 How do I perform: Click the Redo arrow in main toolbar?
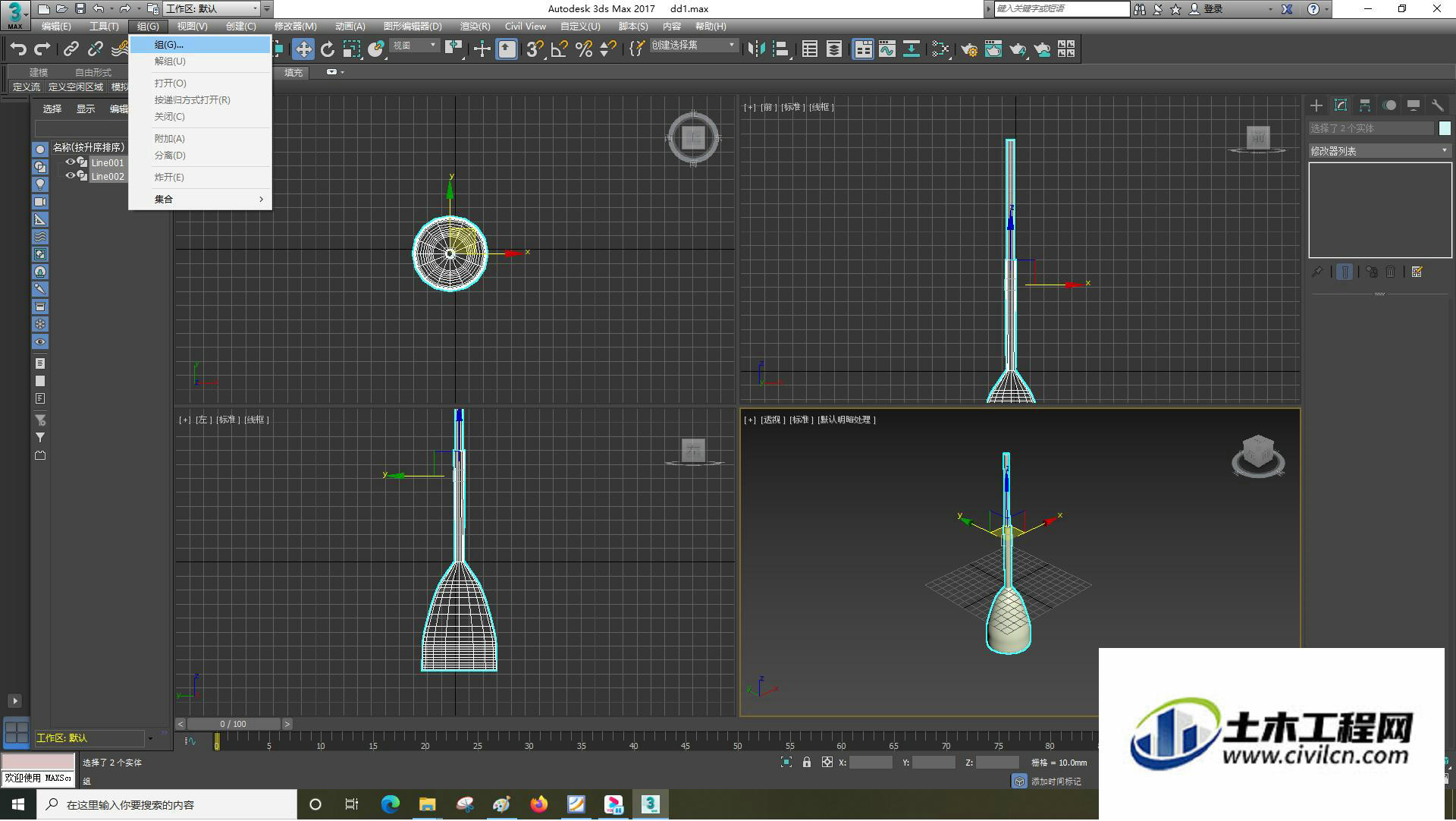42,49
